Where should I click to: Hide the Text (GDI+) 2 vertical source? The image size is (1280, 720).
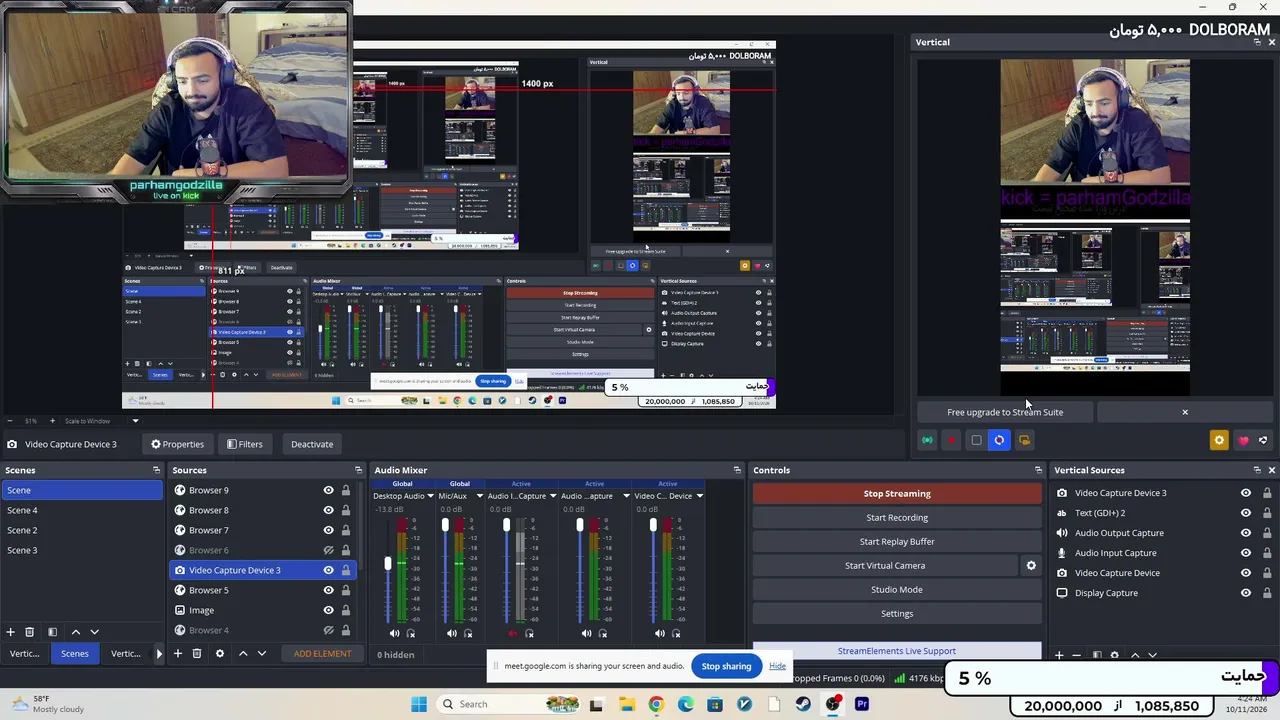coord(1246,513)
